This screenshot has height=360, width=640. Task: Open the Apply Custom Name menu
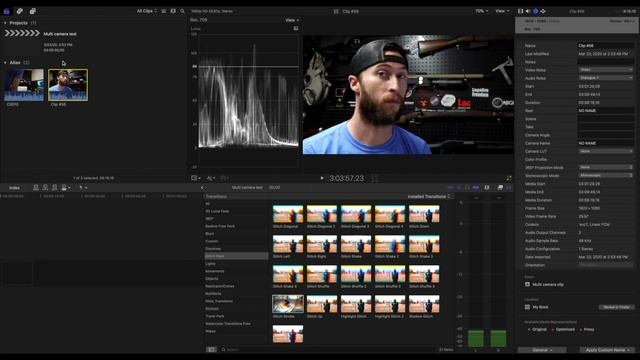pos(607,350)
